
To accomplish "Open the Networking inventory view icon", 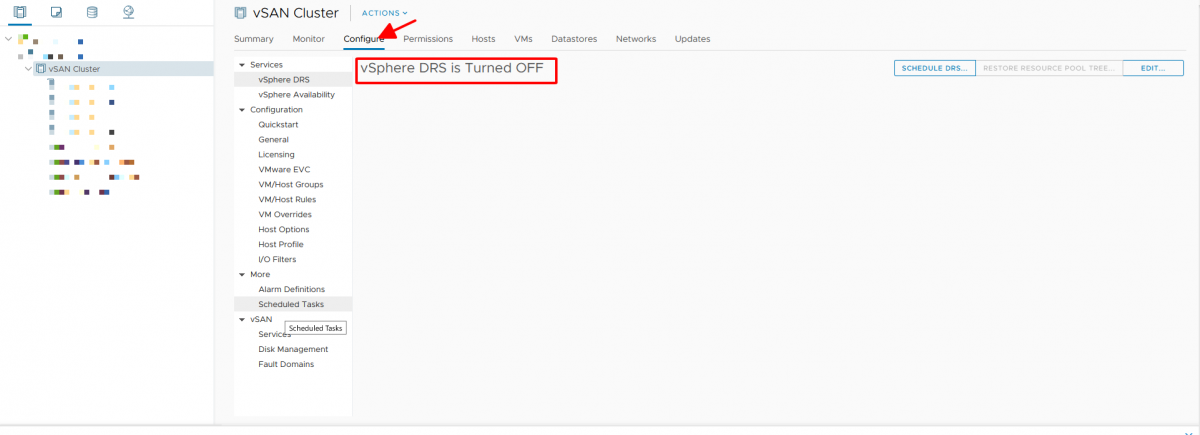I will [x=127, y=13].
